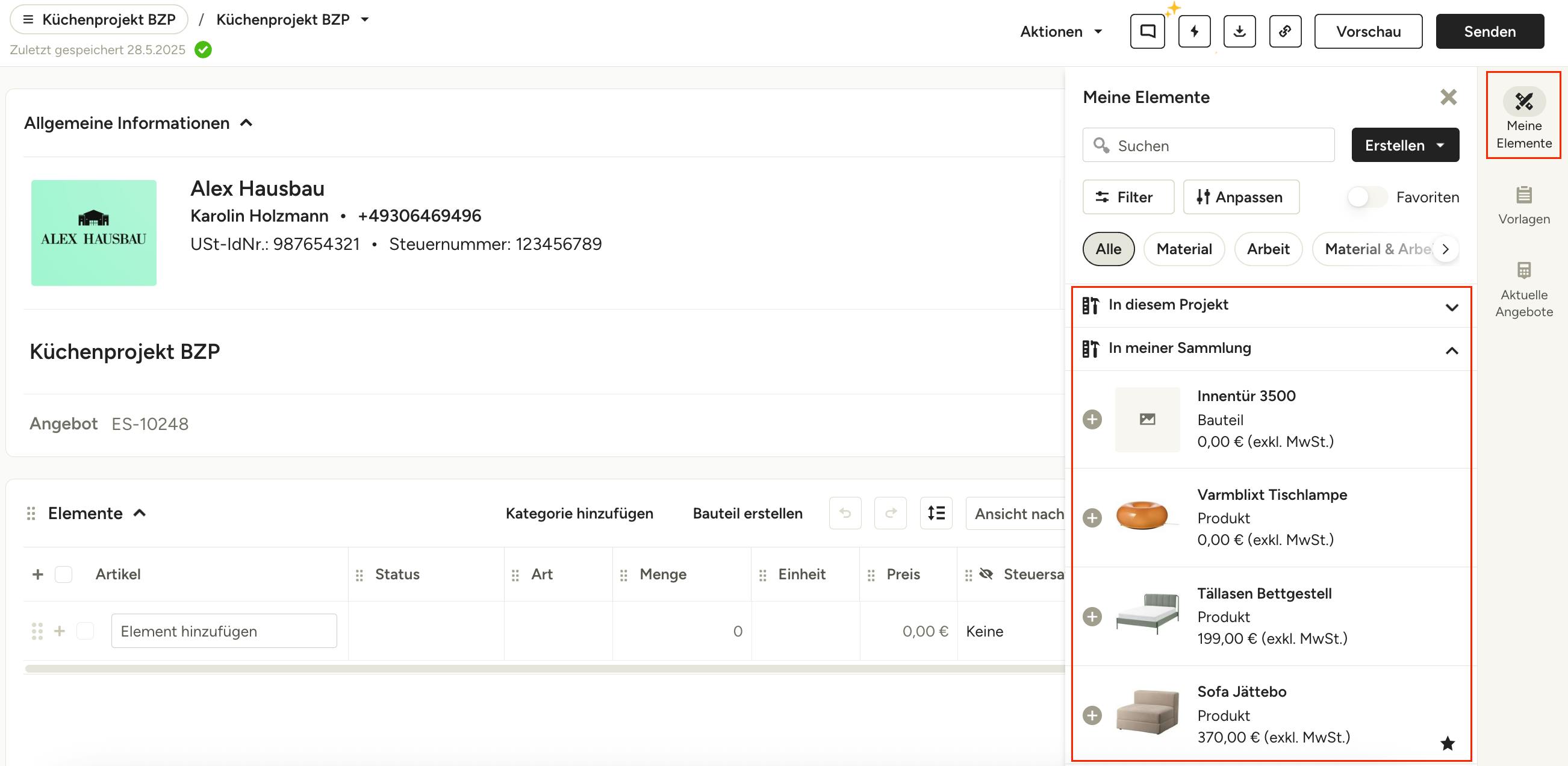Click the download icon in top toolbar

pos(1239,31)
